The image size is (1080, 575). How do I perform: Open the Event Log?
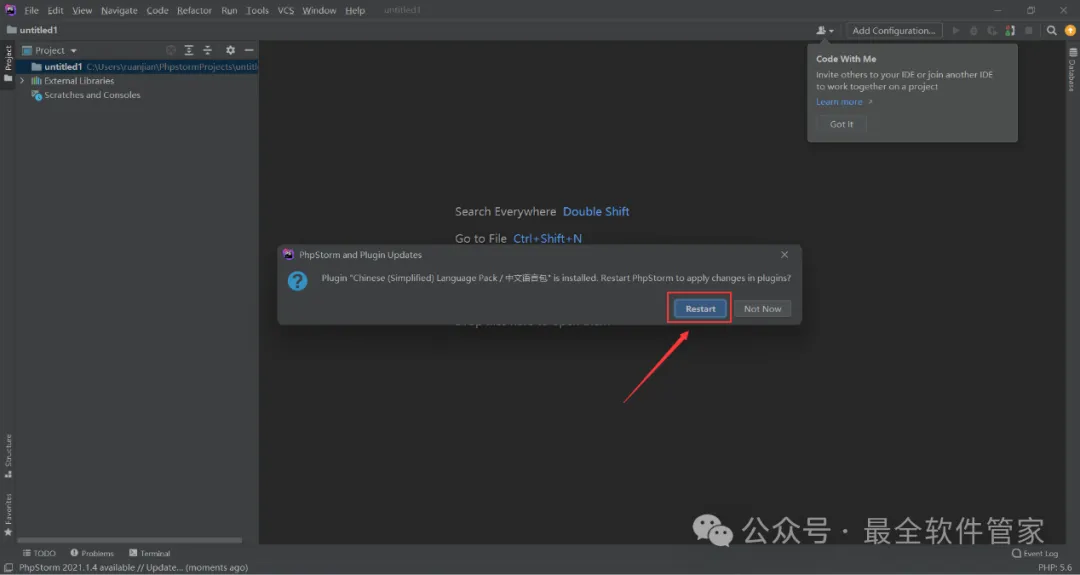1035,553
